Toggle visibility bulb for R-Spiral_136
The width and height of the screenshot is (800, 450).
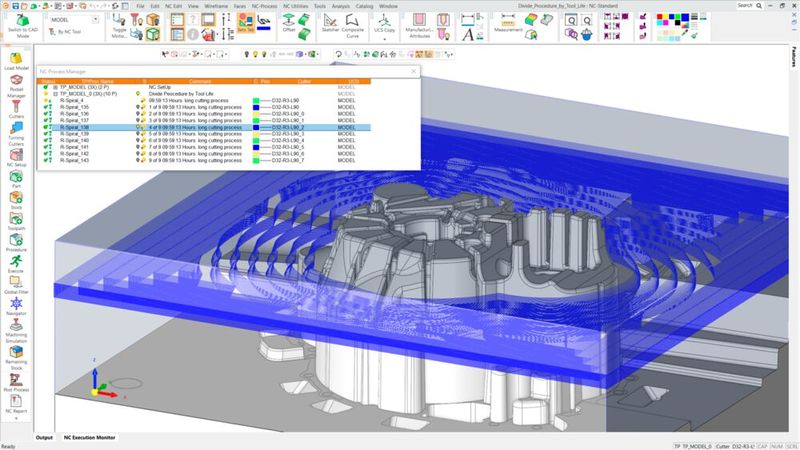(x=138, y=114)
